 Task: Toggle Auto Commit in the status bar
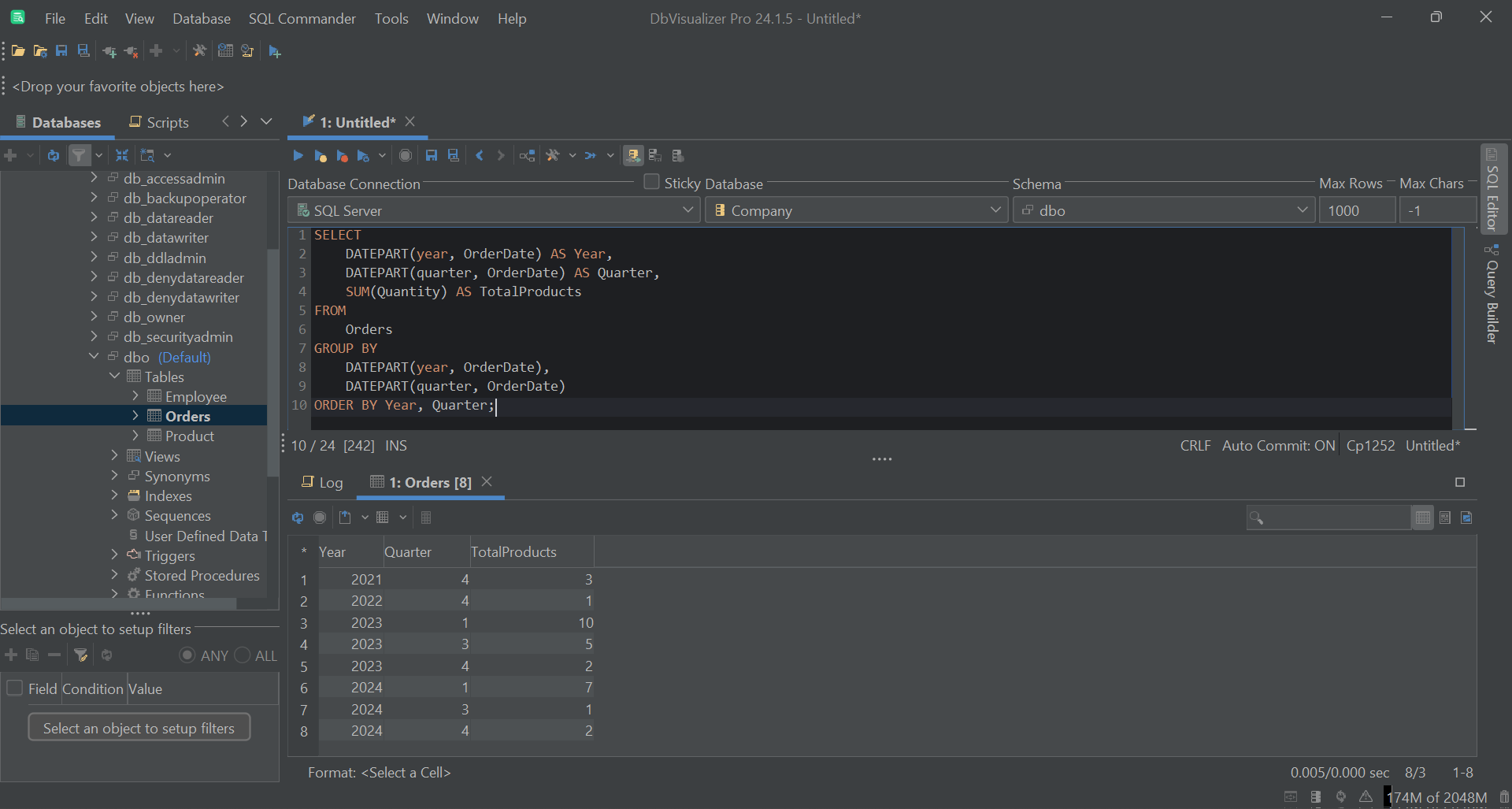[1277, 445]
